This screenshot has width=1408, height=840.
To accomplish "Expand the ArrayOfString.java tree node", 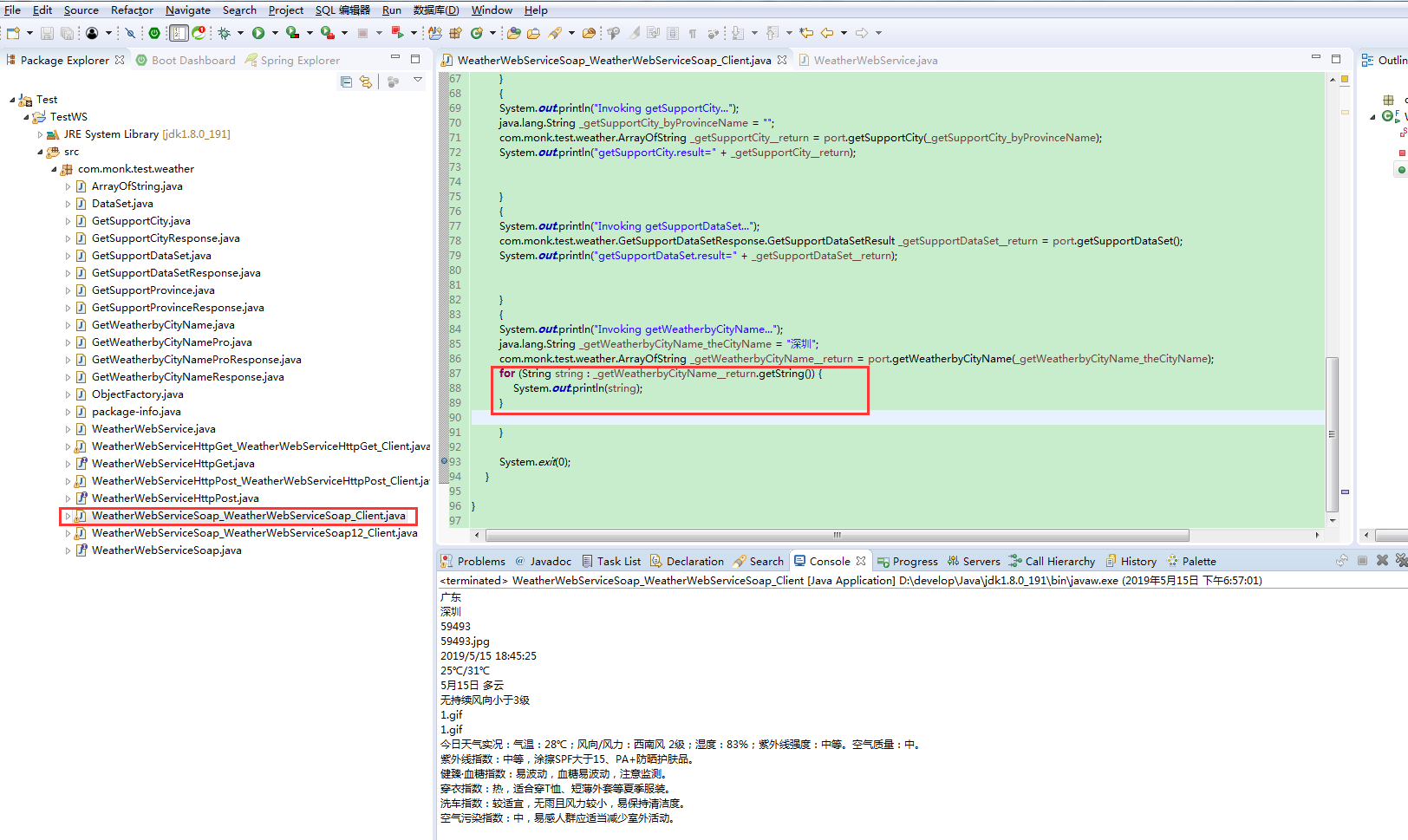I will [68, 186].
